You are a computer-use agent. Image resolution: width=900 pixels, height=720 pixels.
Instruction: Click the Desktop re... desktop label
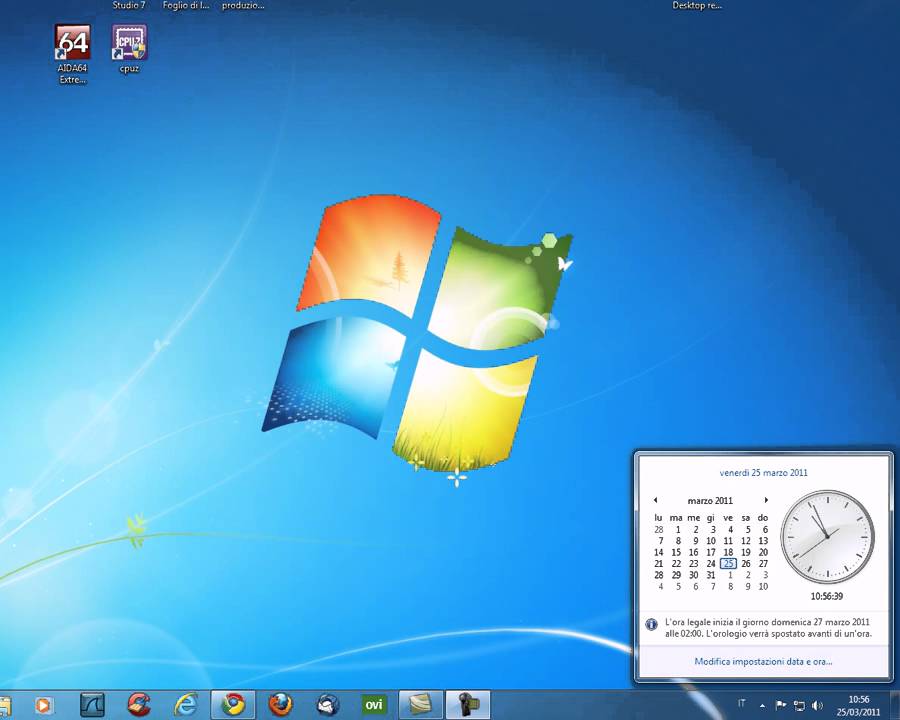pos(697,5)
